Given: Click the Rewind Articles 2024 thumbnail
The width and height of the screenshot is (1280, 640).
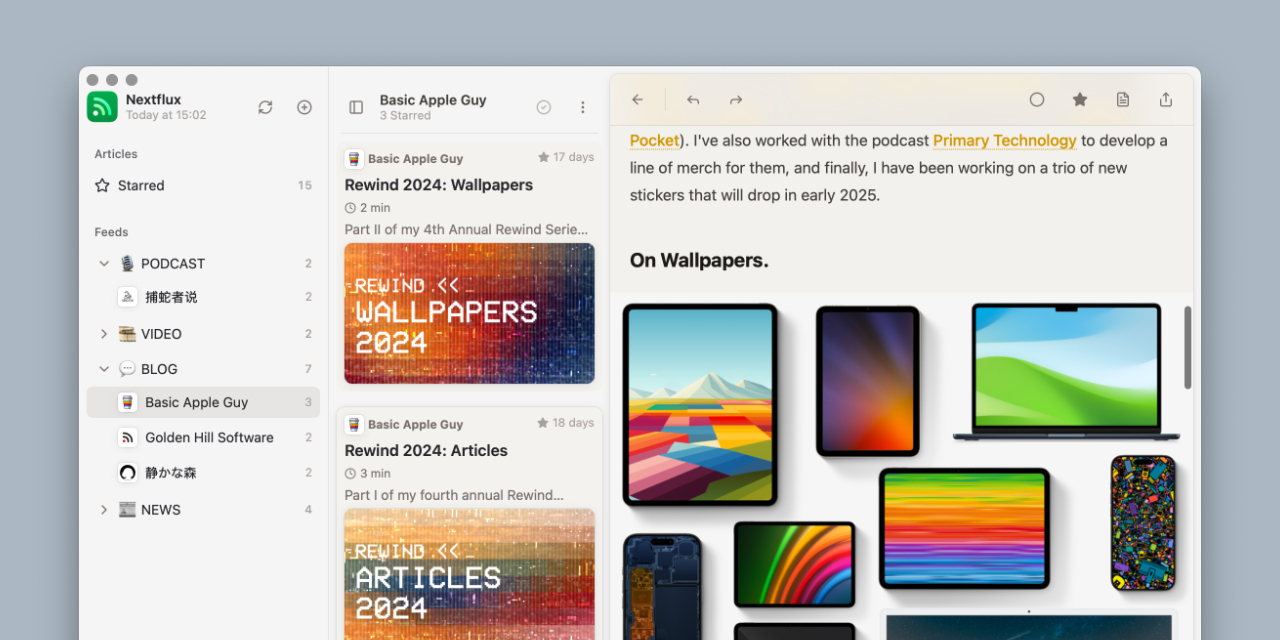Looking at the screenshot, I should [470, 574].
